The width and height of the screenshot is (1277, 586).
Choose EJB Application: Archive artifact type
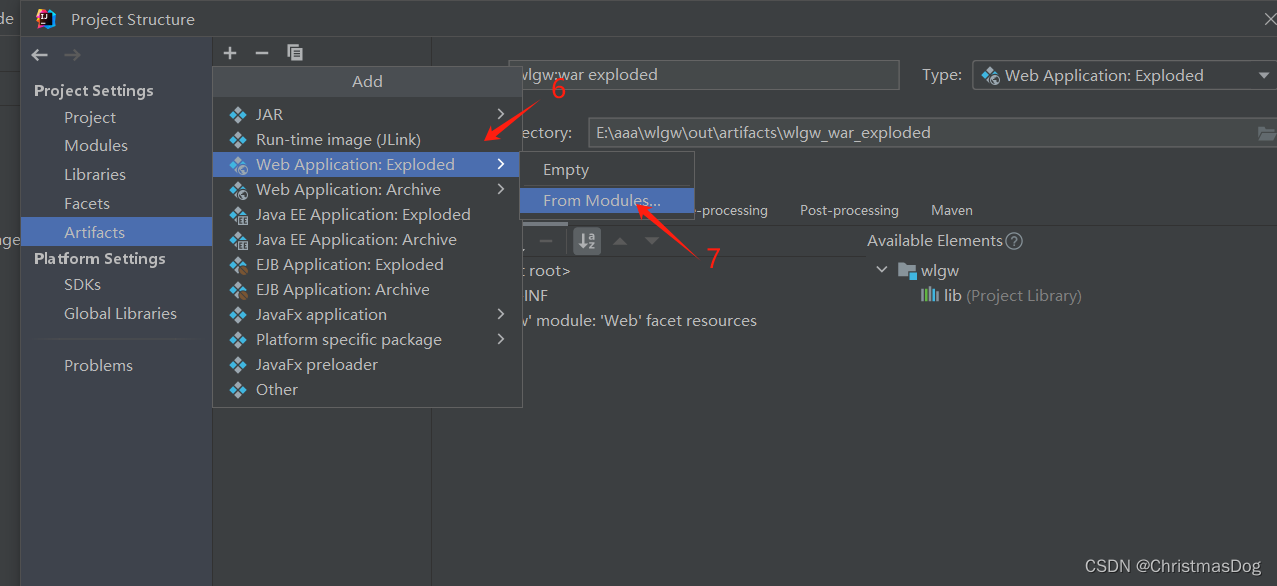click(x=340, y=289)
